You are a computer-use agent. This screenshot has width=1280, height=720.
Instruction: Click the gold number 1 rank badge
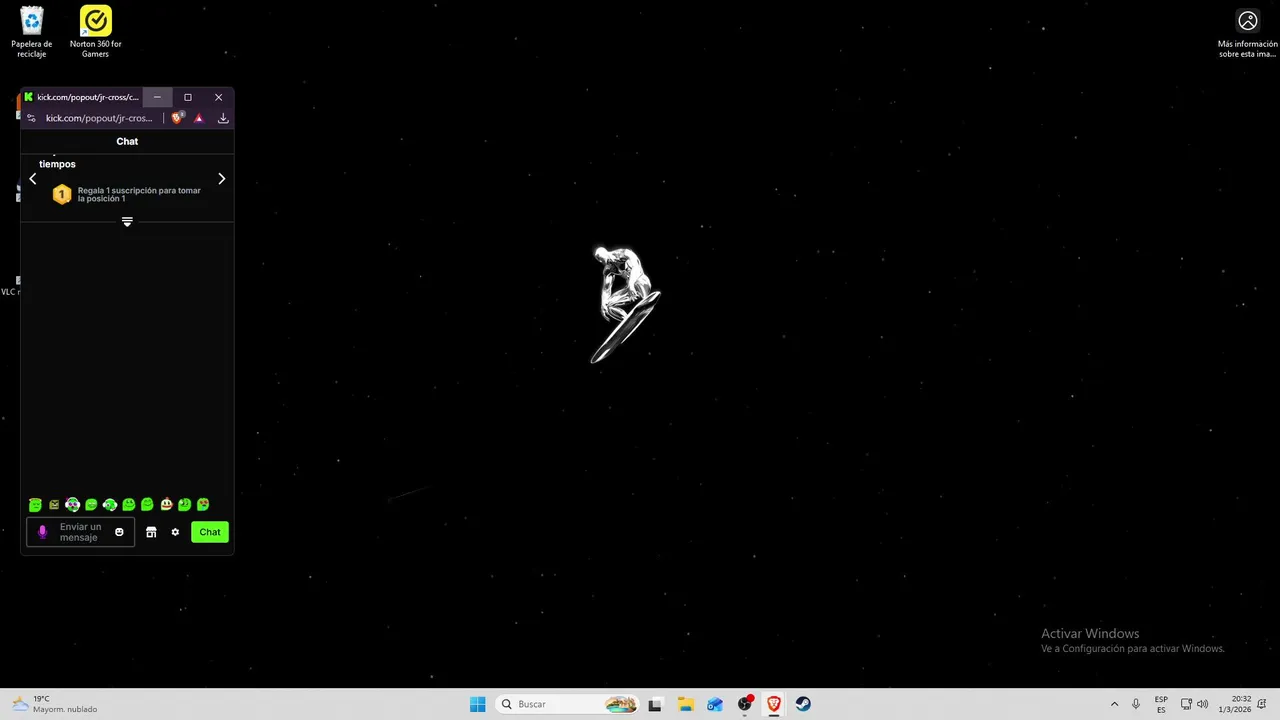pos(62,195)
